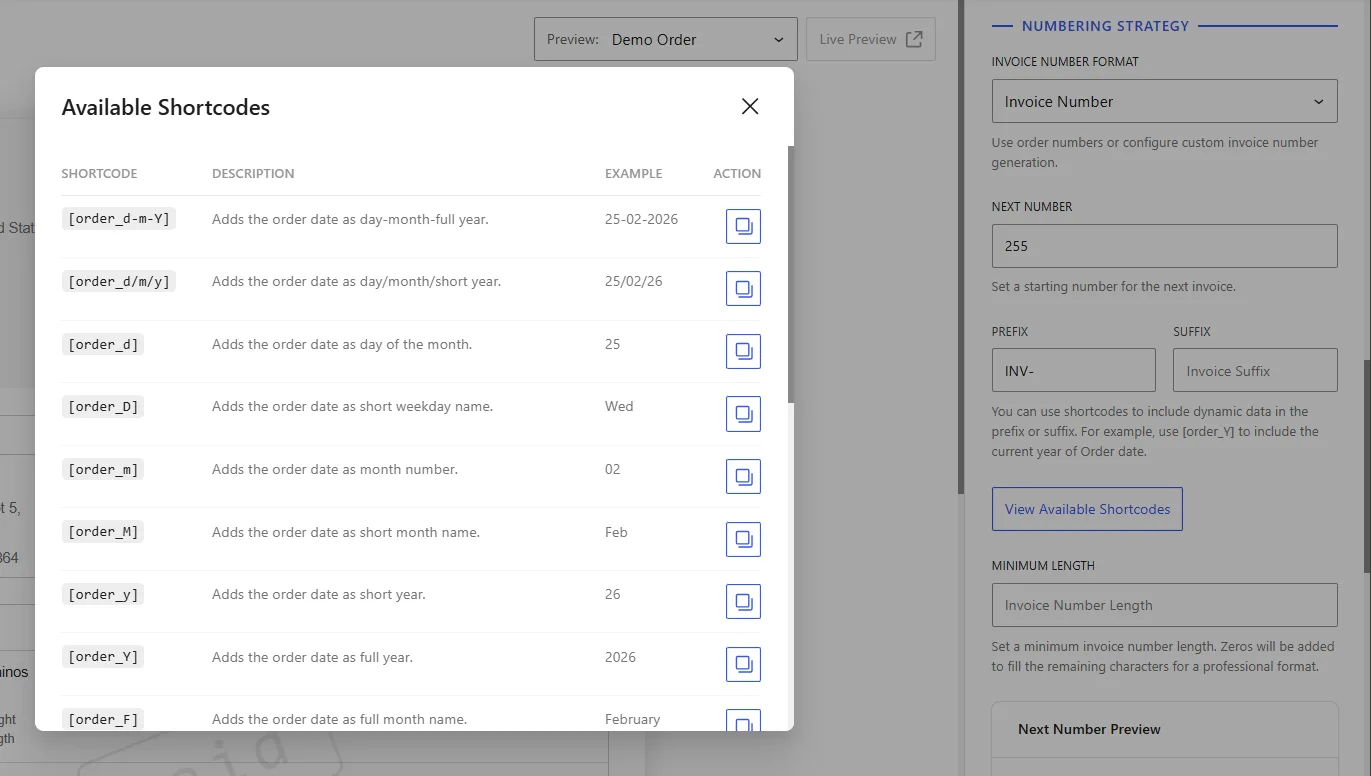Click the Invoice Number Length field
Image resolution: width=1371 pixels, height=776 pixels.
pos(1164,605)
